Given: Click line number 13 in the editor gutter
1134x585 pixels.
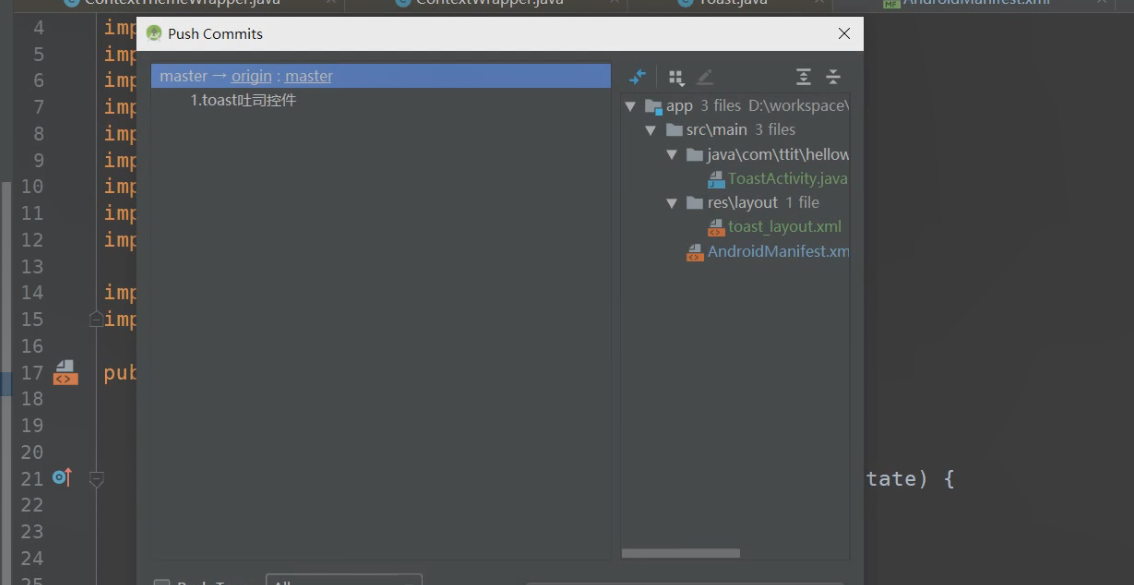Looking at the screenshot, I should click(x=32, y=266).
